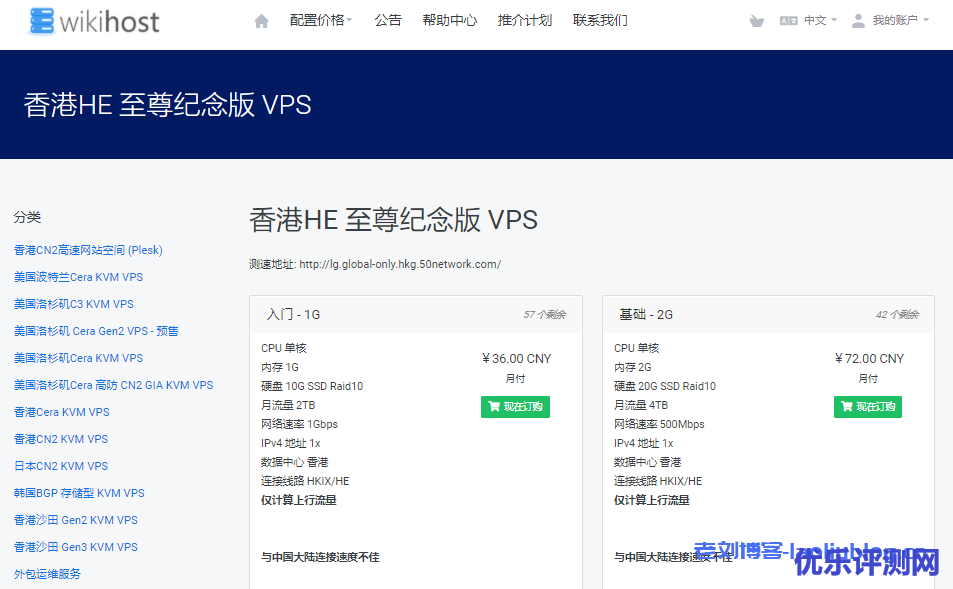
Task: Go to the 推介计划 page
Action: pos(525,21)
